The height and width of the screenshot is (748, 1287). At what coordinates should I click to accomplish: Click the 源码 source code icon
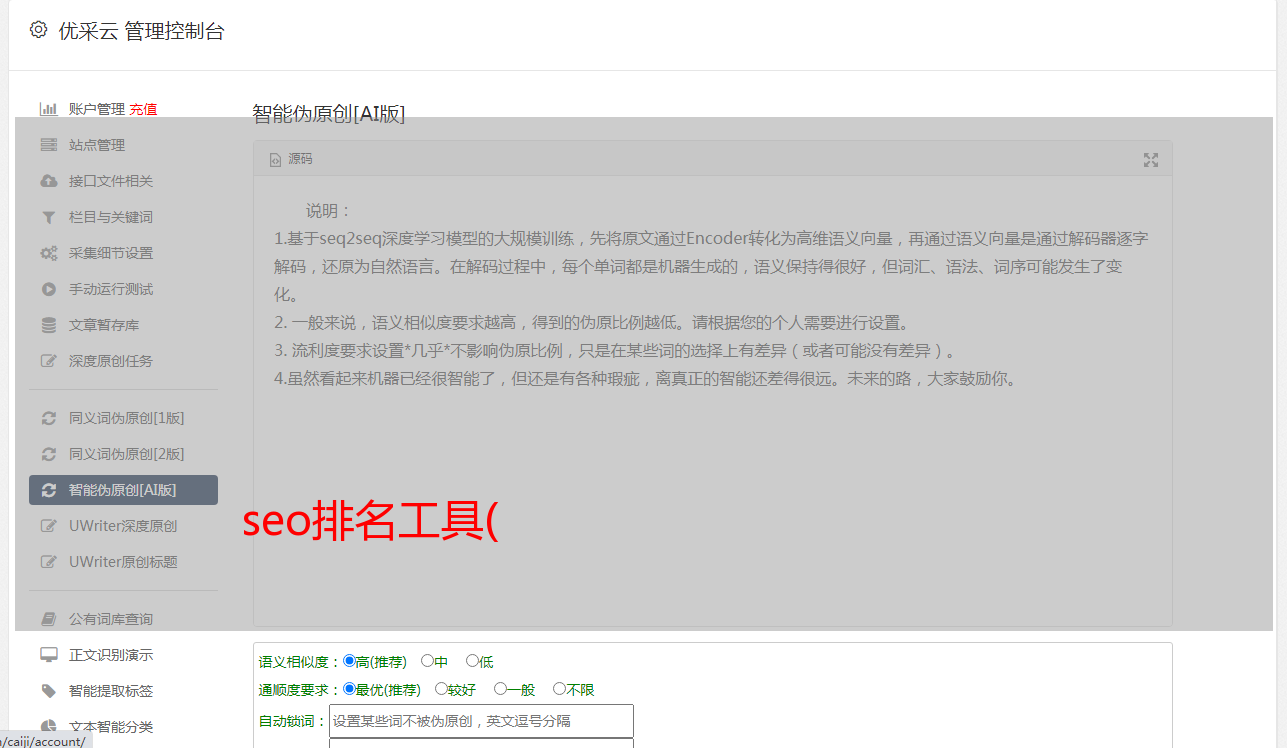point(275,160)
